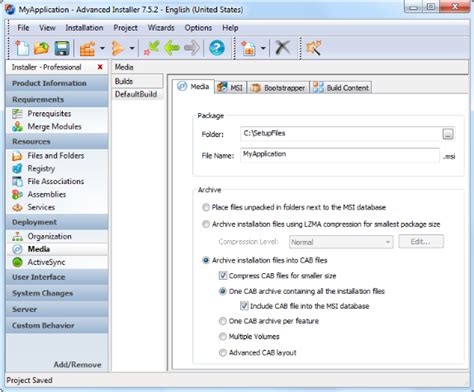The image size is (474, 392).
Task: Toggle Compress CAB files for smaller size
Action: (x=223, y=276)
